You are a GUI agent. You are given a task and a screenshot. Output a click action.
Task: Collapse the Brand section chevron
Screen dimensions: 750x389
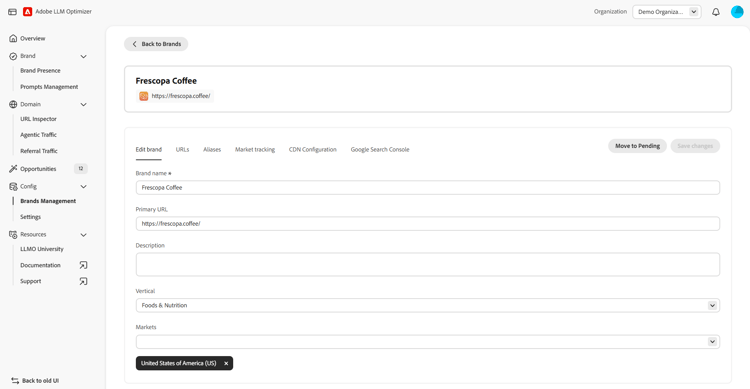click(83, 56)
